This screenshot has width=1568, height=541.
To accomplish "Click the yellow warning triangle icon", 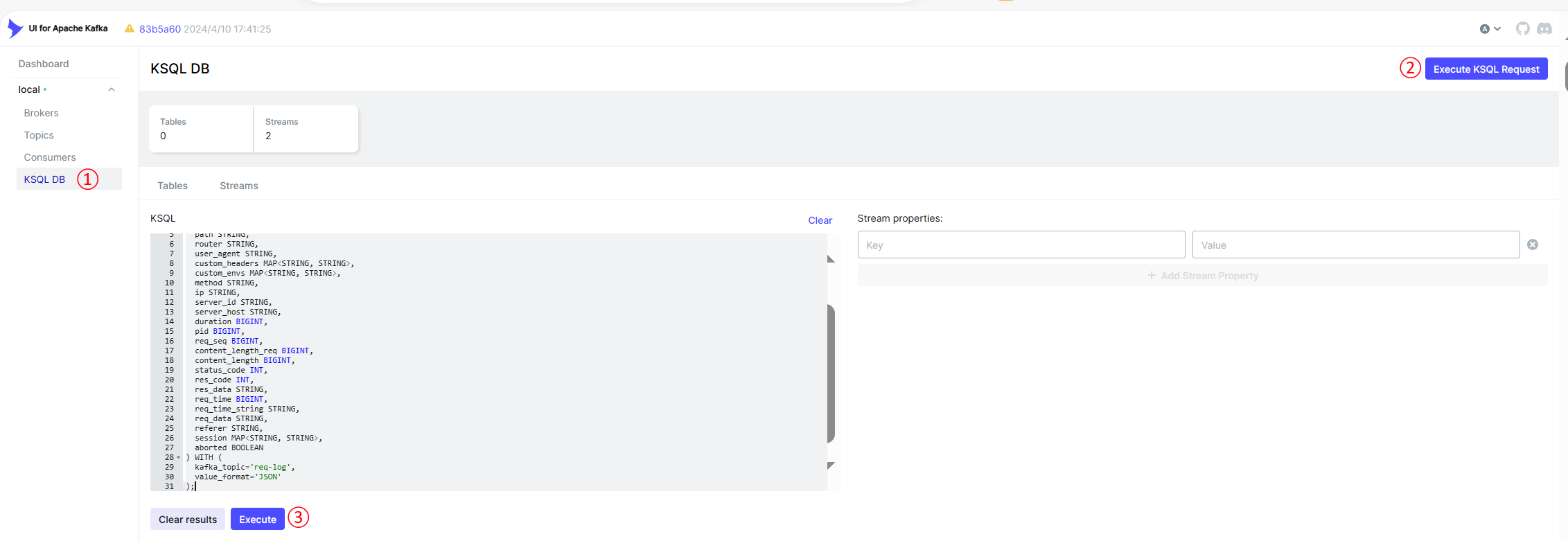I will point(130,28).
